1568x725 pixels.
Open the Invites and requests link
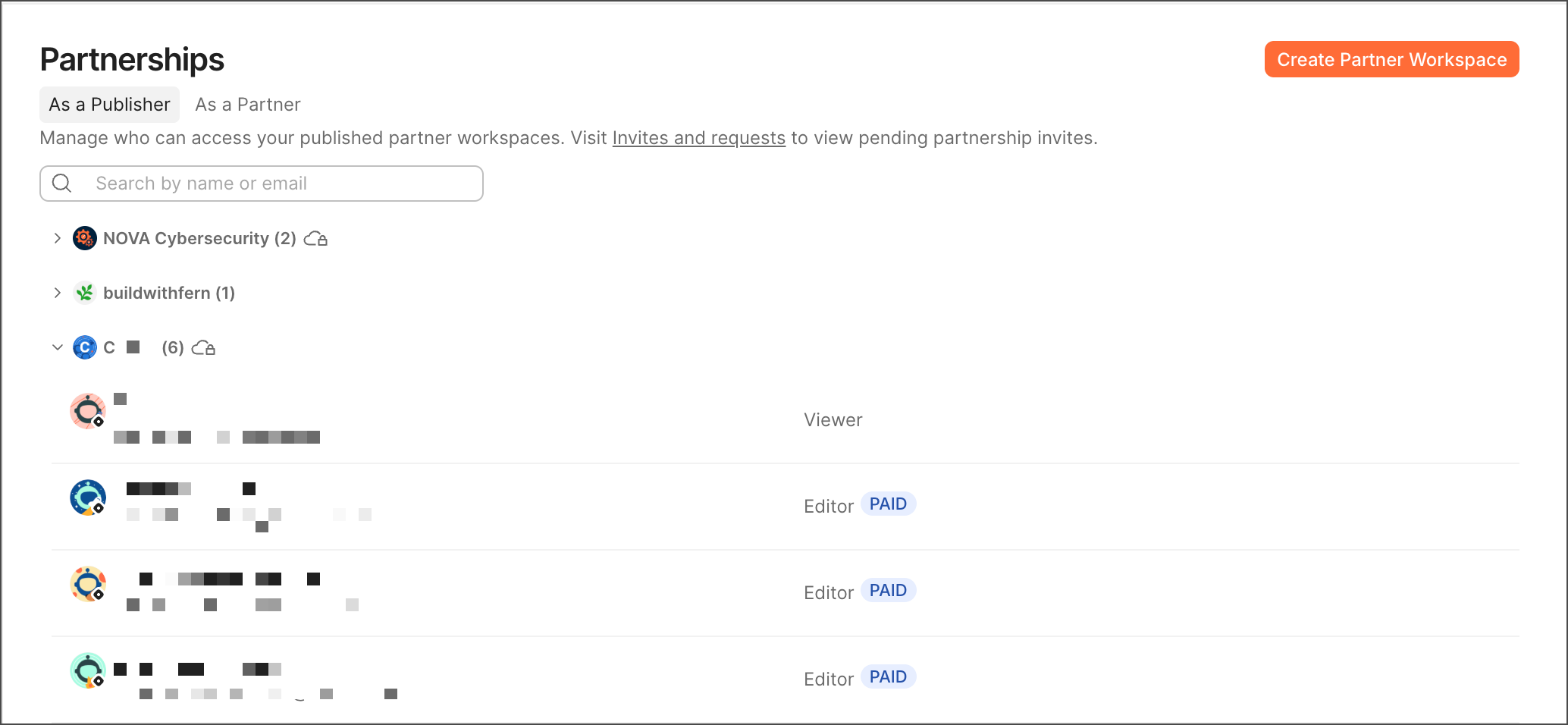click(x=698, y=138)
